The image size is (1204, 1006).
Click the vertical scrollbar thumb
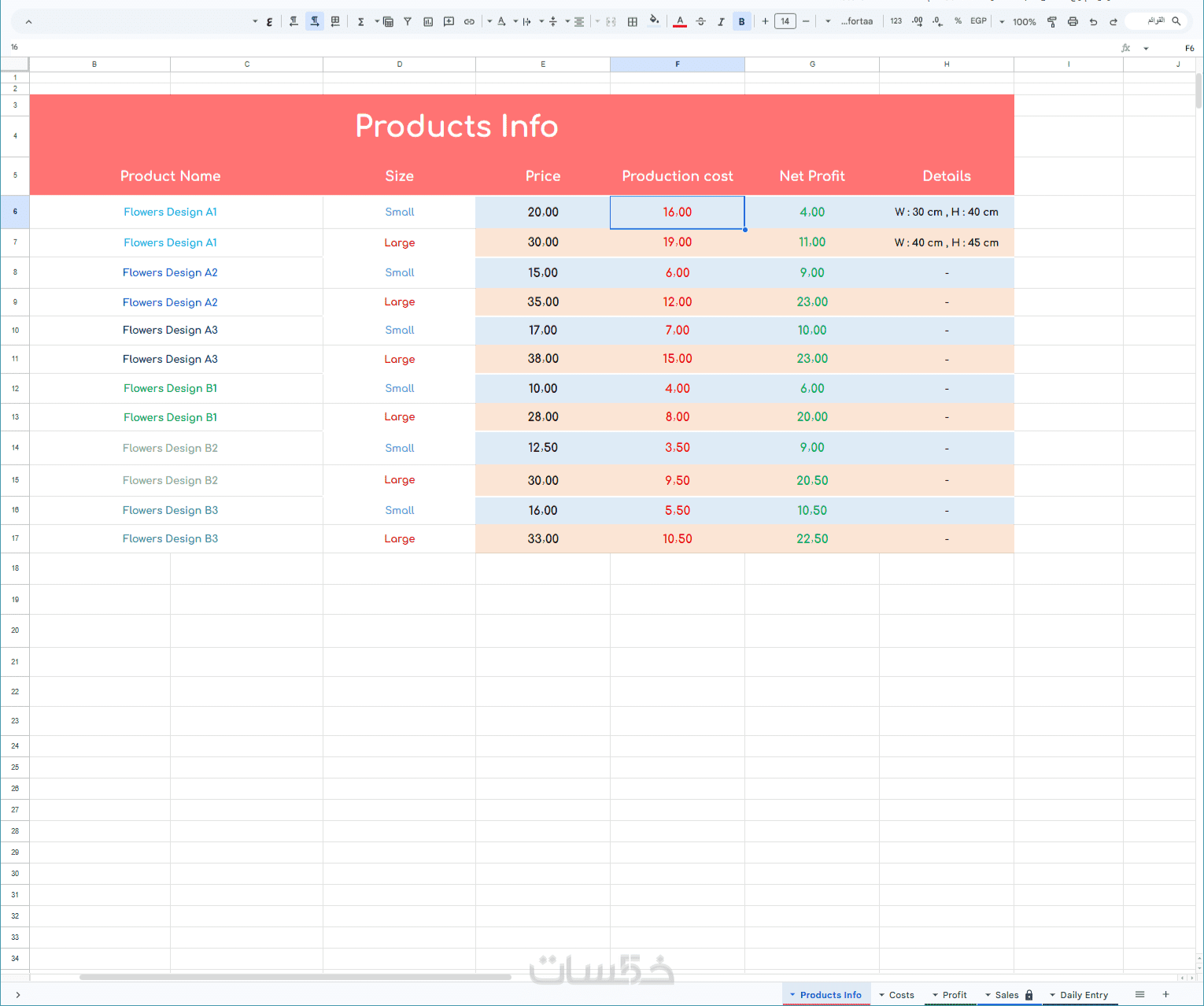[x=1198, y=90]
